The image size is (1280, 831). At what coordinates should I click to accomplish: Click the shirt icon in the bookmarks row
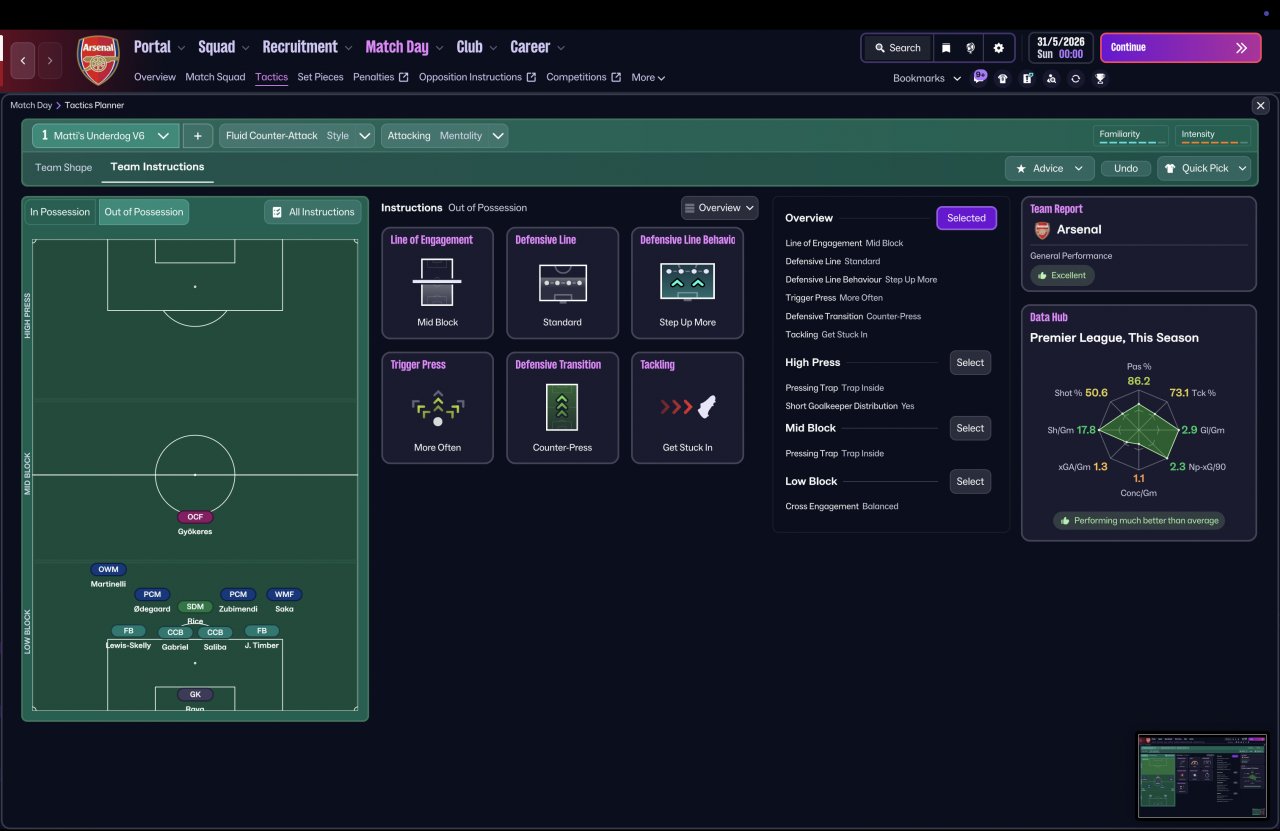click(1003, 78)
